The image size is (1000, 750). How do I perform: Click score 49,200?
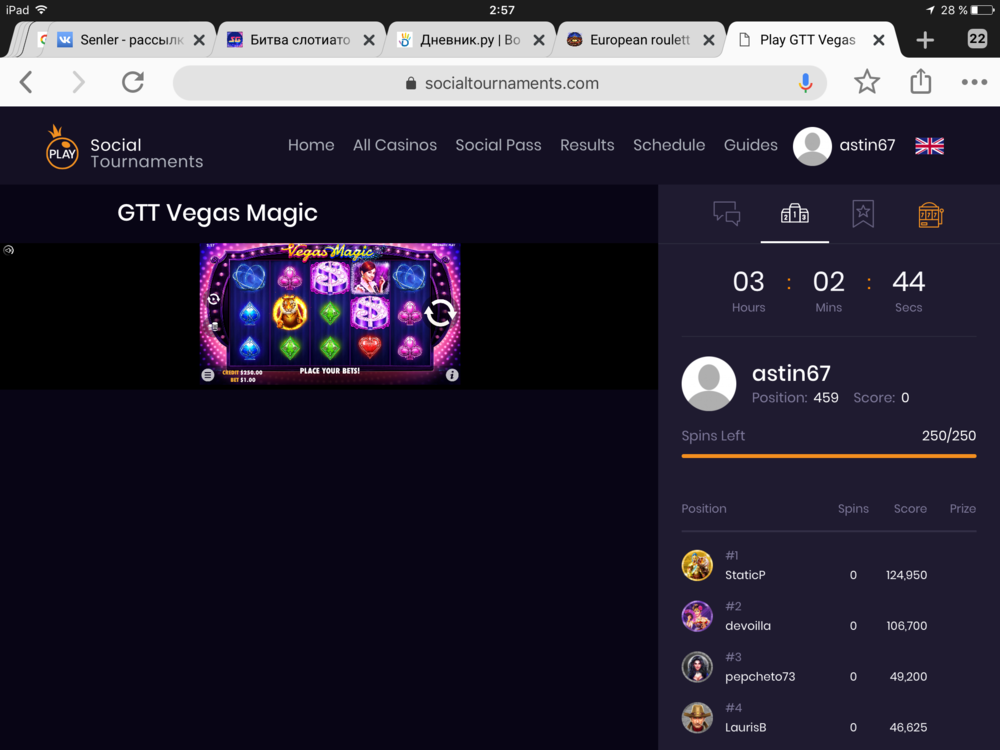[908, 677]
